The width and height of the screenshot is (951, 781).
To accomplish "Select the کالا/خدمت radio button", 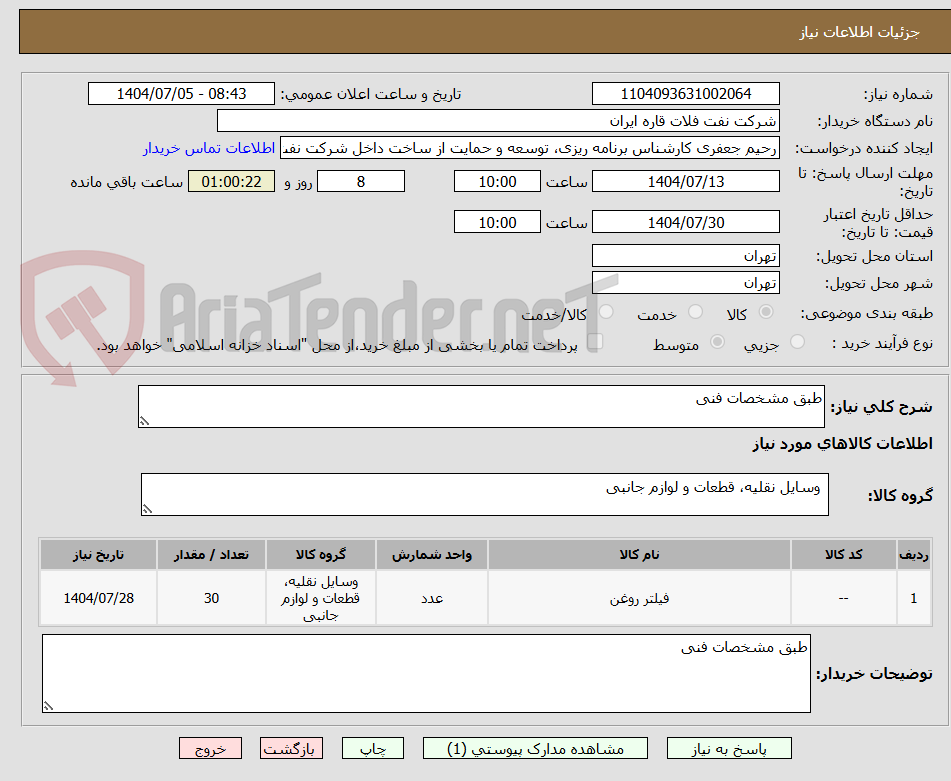I will click(605, 313).
